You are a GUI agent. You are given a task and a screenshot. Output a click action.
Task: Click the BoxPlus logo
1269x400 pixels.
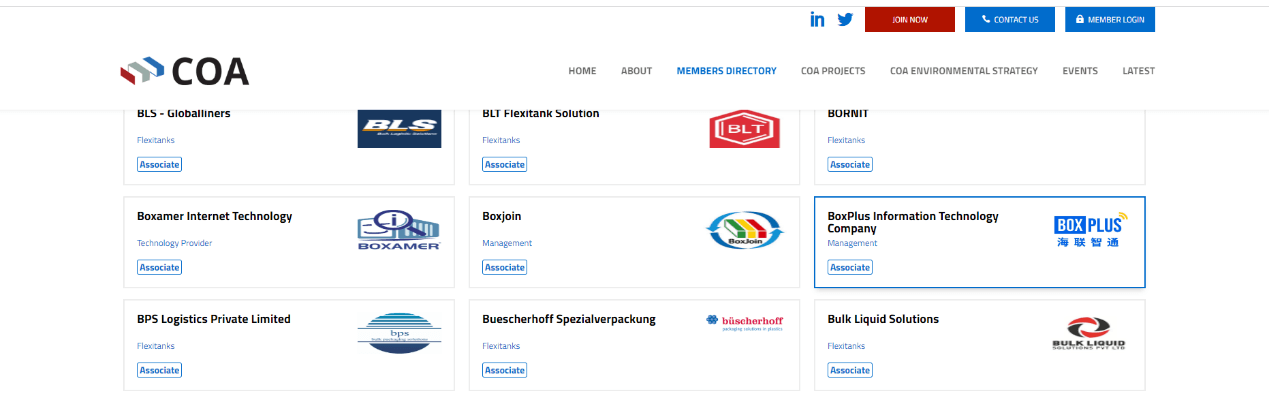click(x=1089, y=230)
